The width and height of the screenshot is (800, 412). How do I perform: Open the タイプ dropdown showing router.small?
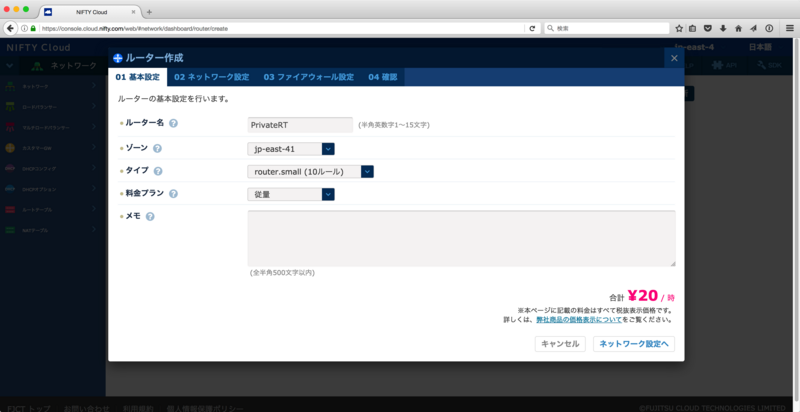[310, 172]
